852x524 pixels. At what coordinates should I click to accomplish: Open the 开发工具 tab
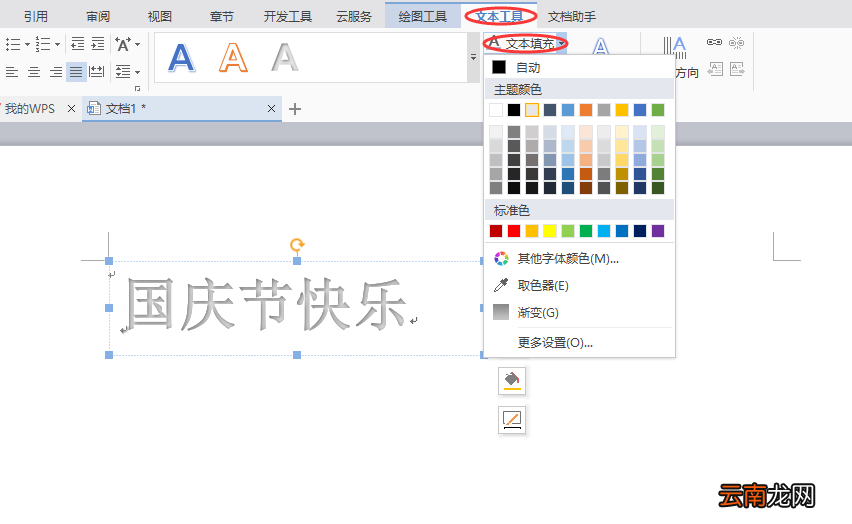point(288,17)
